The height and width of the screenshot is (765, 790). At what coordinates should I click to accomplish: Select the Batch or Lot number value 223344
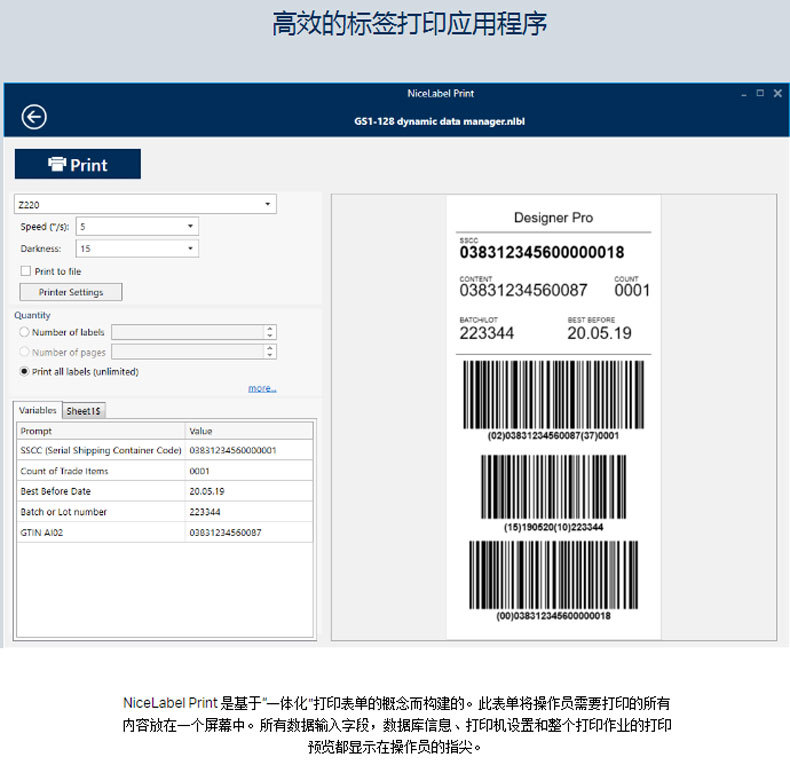click(205, 512)
